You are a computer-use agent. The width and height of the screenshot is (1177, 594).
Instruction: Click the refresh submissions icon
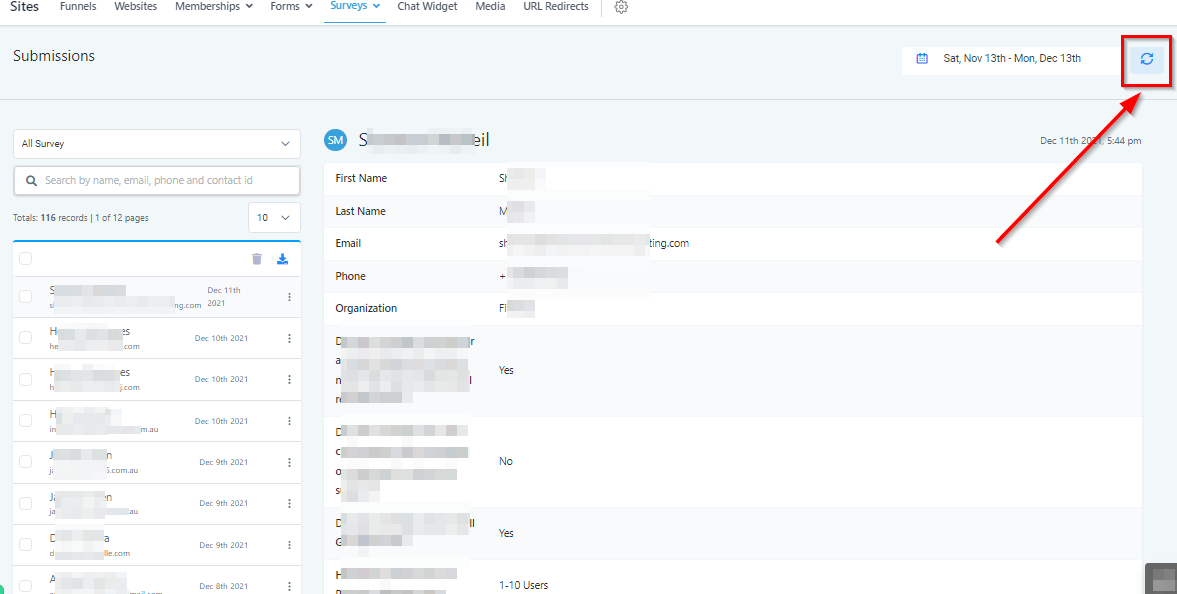tap(1146, 59)
